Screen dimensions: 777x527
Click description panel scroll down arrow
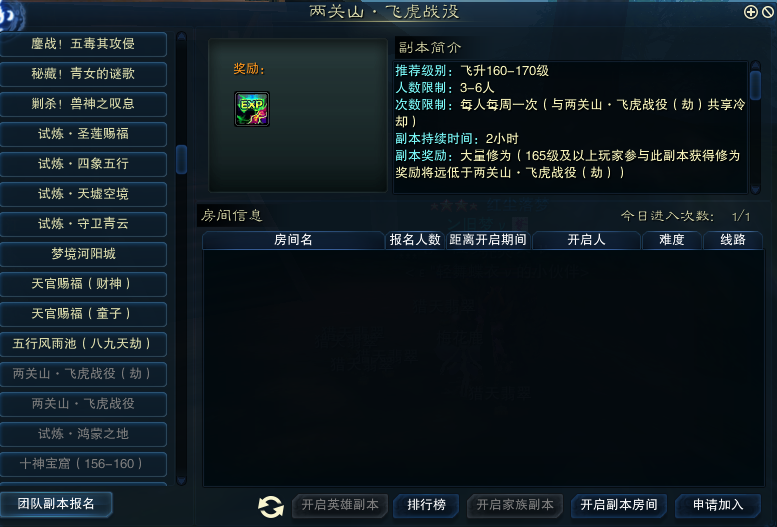(755, 189)
